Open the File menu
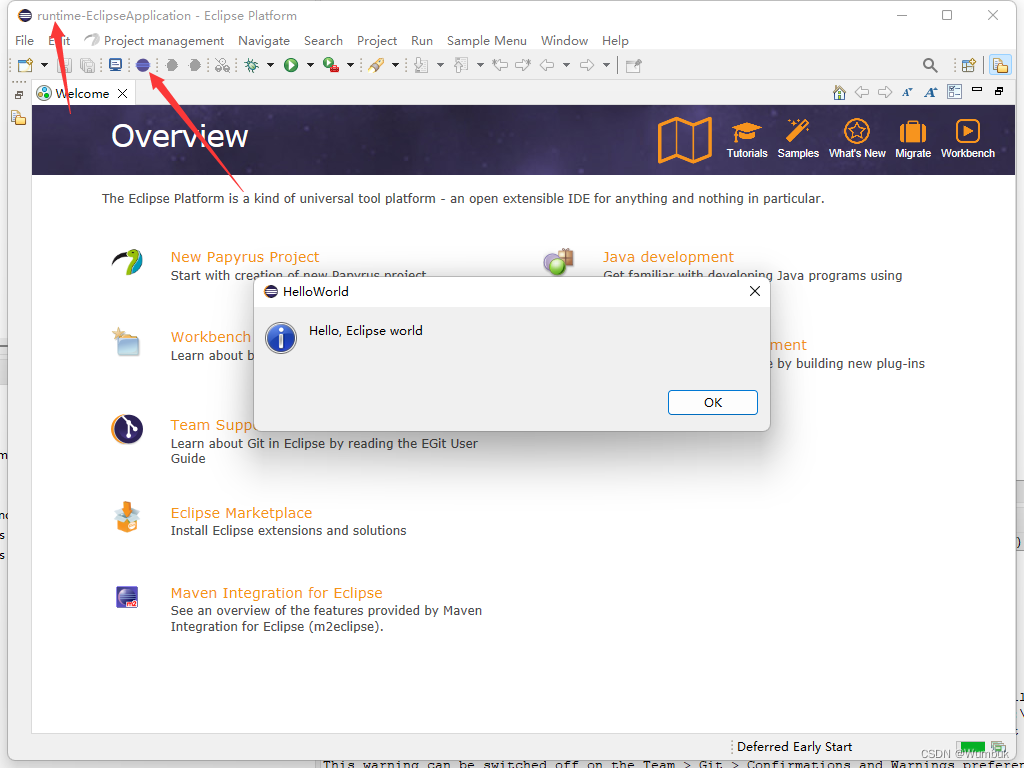 pos(24,40)
